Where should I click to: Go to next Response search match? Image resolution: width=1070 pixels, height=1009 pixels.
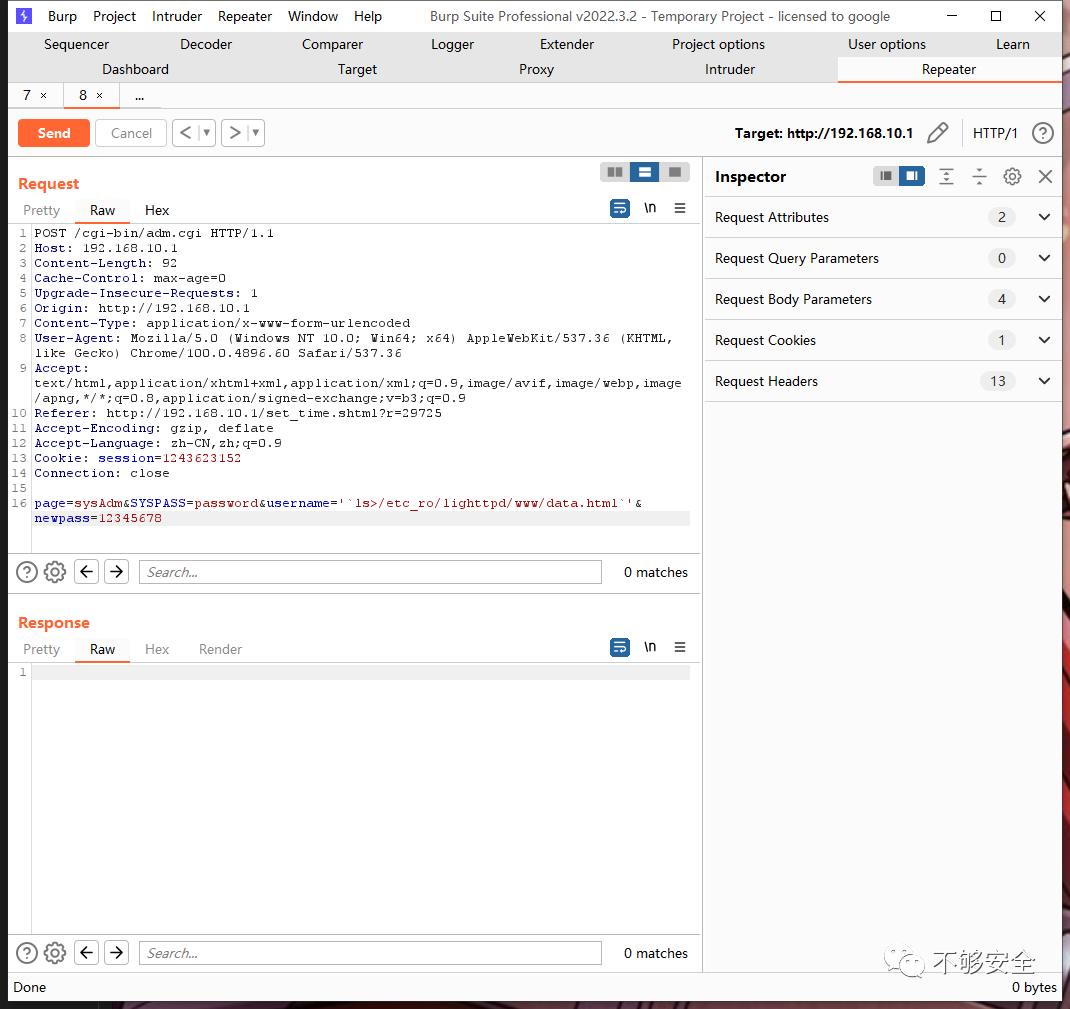117,952
